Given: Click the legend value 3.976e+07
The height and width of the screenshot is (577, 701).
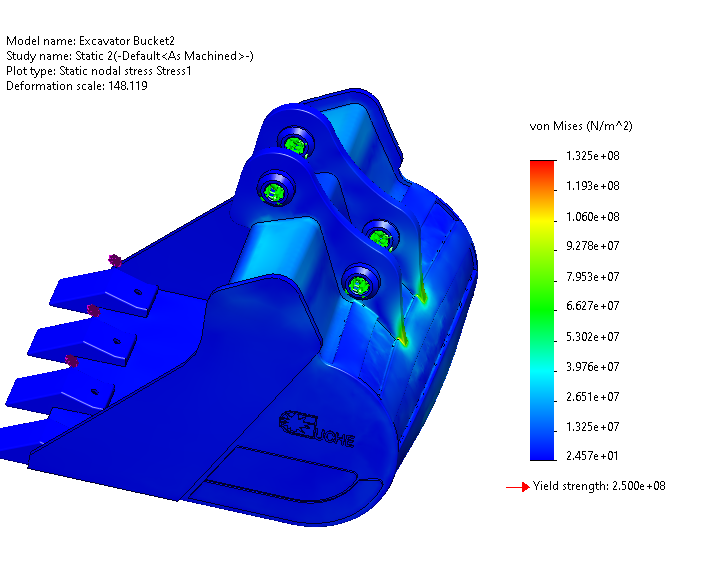Looking at the screenshot, I should coord(593,367).
